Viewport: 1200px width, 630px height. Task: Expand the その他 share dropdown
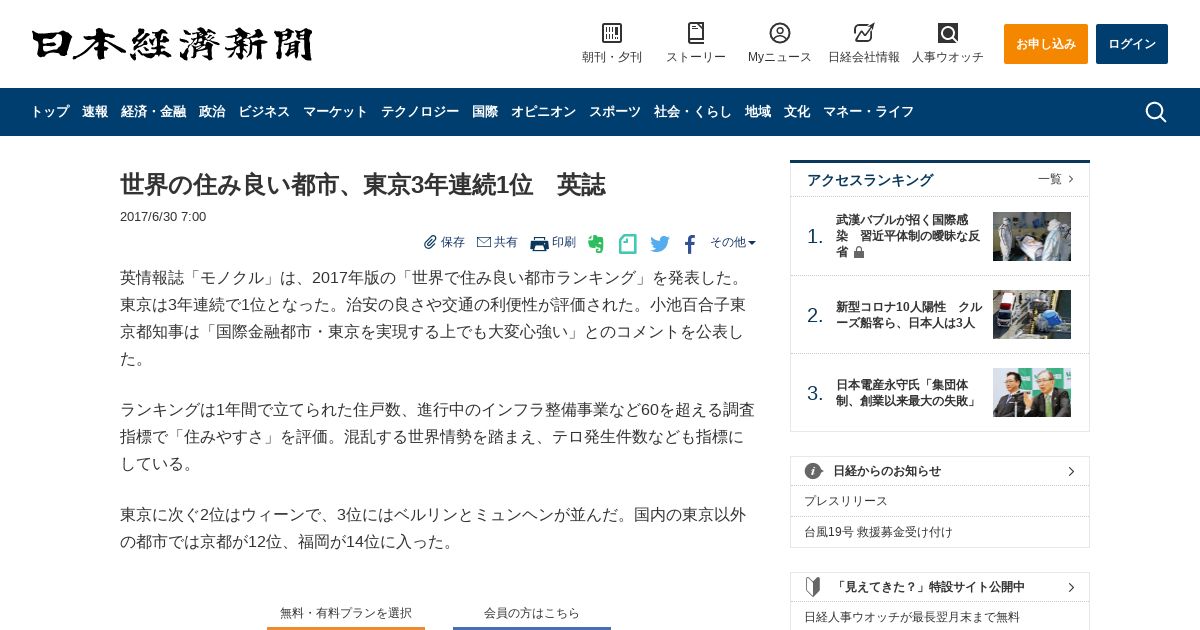[x=733, y=242]
